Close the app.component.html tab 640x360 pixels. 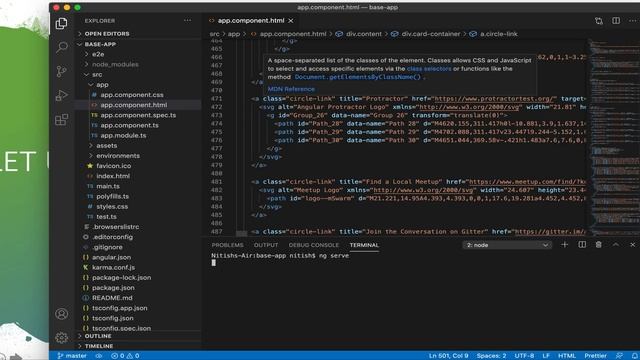coord(291,21)
